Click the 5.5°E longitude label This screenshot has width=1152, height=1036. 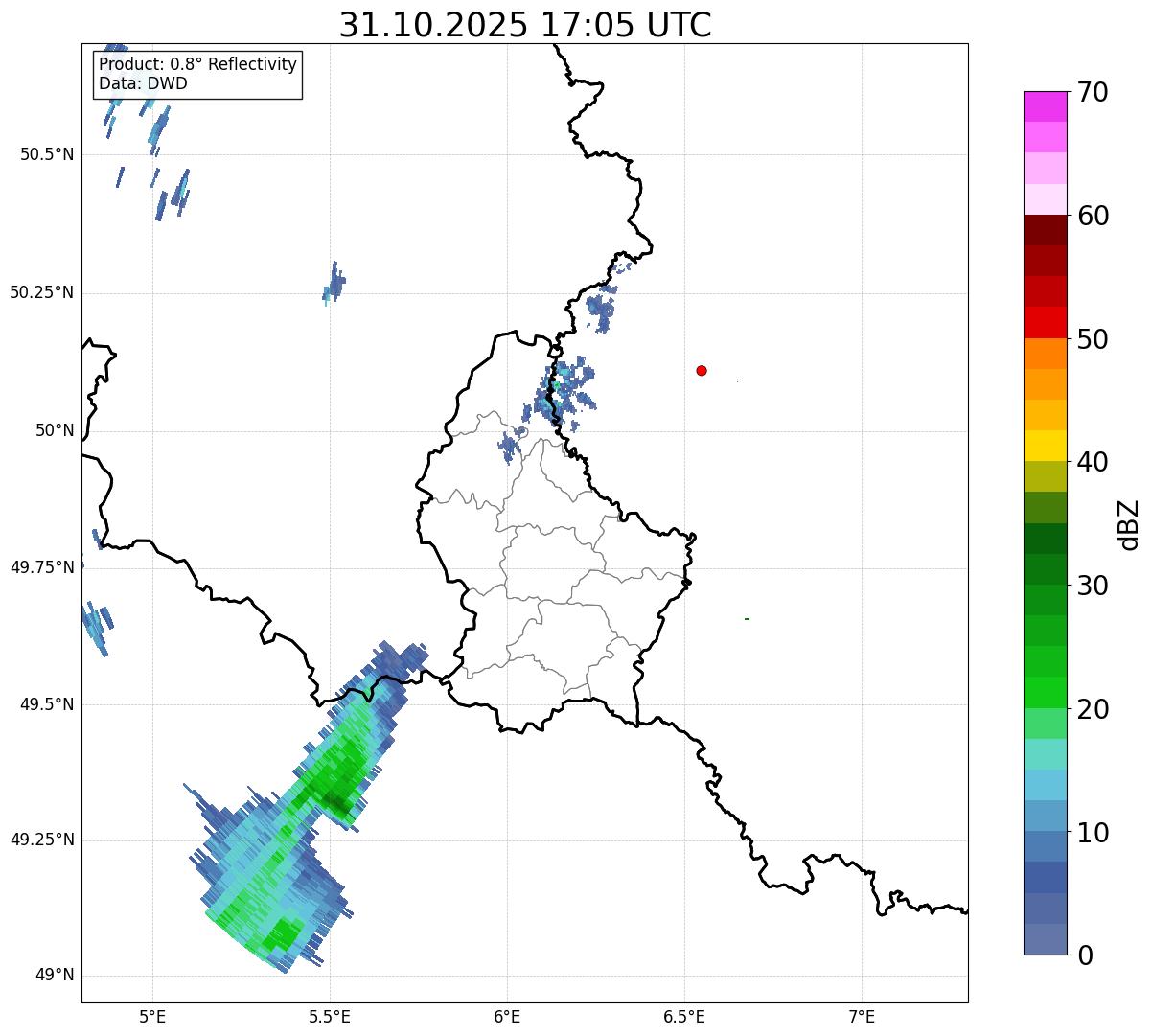click(330, 1017)
